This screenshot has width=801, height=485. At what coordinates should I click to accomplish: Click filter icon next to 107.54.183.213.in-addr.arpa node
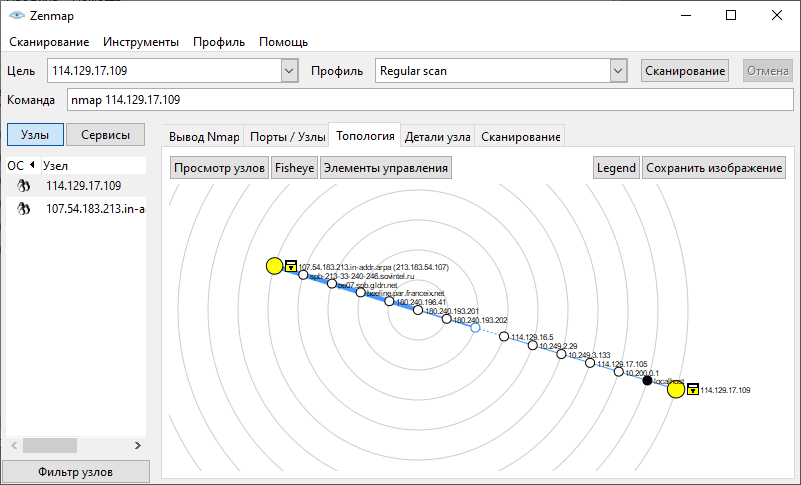click(x=291, y=266)
